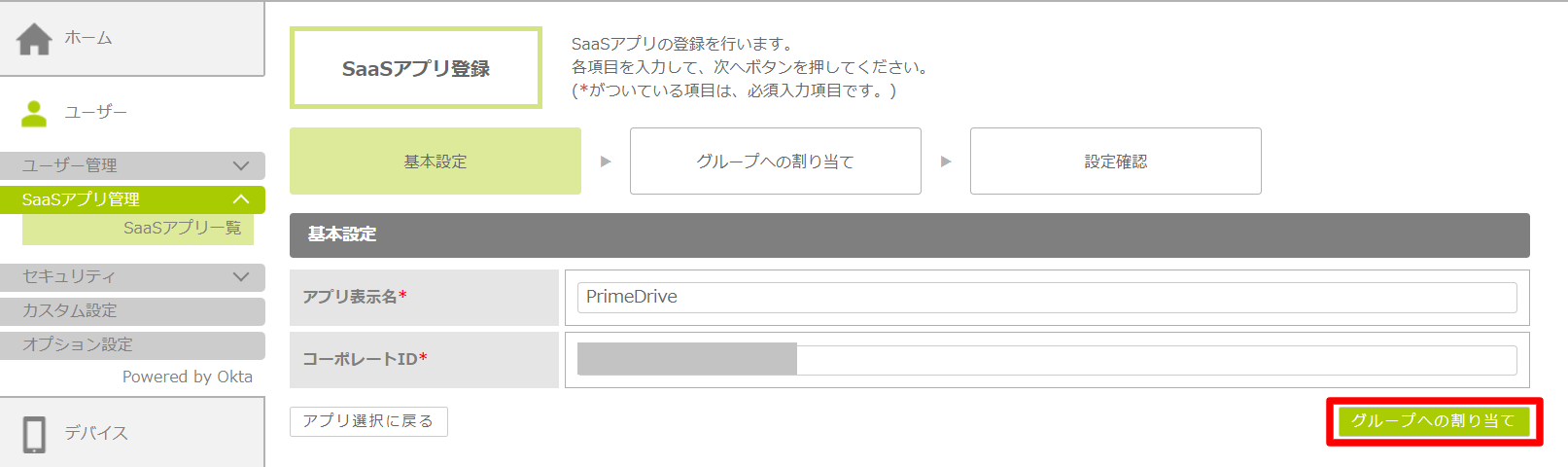Click the SaaSアプリ登録 title box
The height and width of the screenshot is (467, 1568).
point(416,69)
